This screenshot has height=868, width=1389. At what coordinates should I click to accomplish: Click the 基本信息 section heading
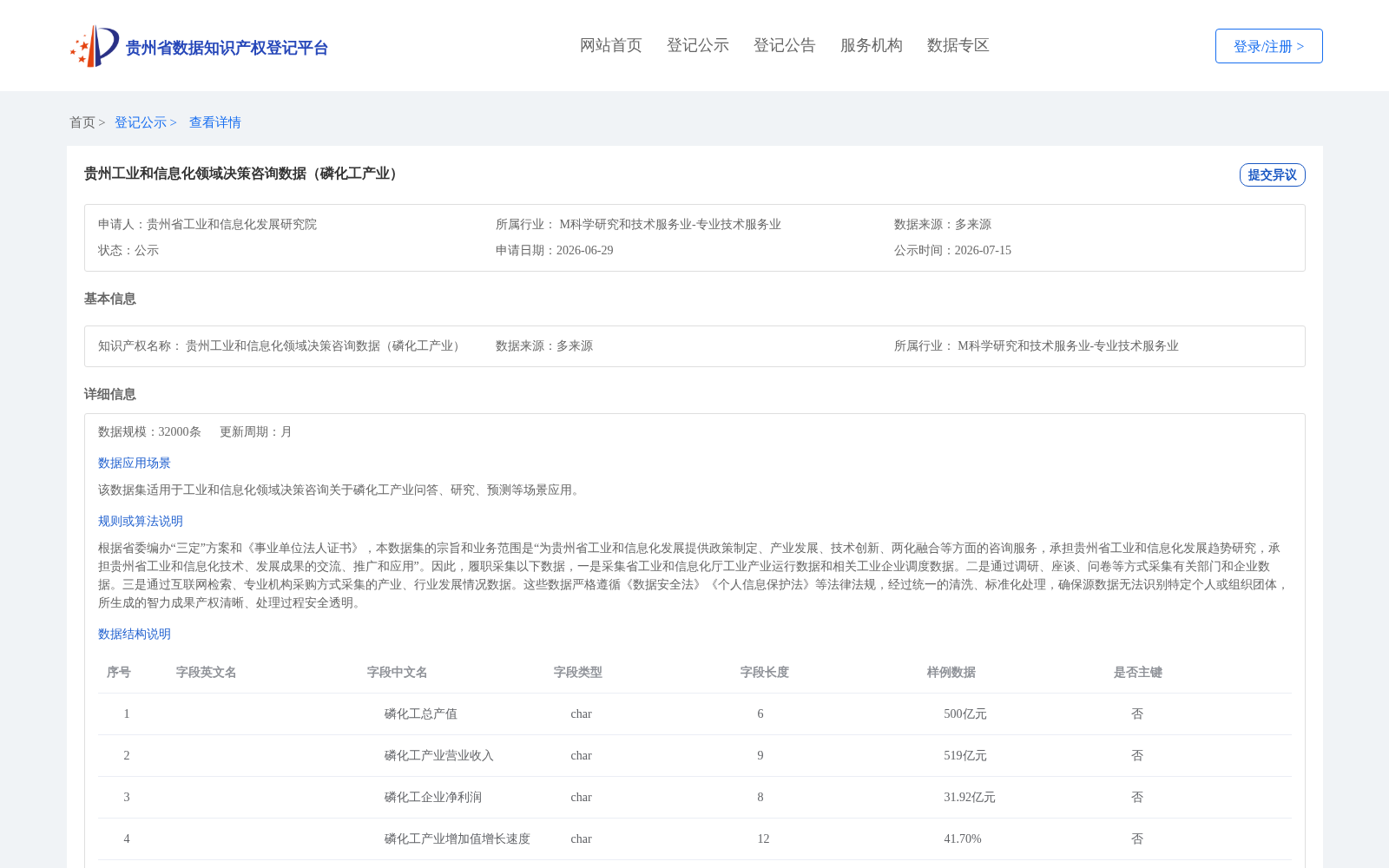click(110, 299)
